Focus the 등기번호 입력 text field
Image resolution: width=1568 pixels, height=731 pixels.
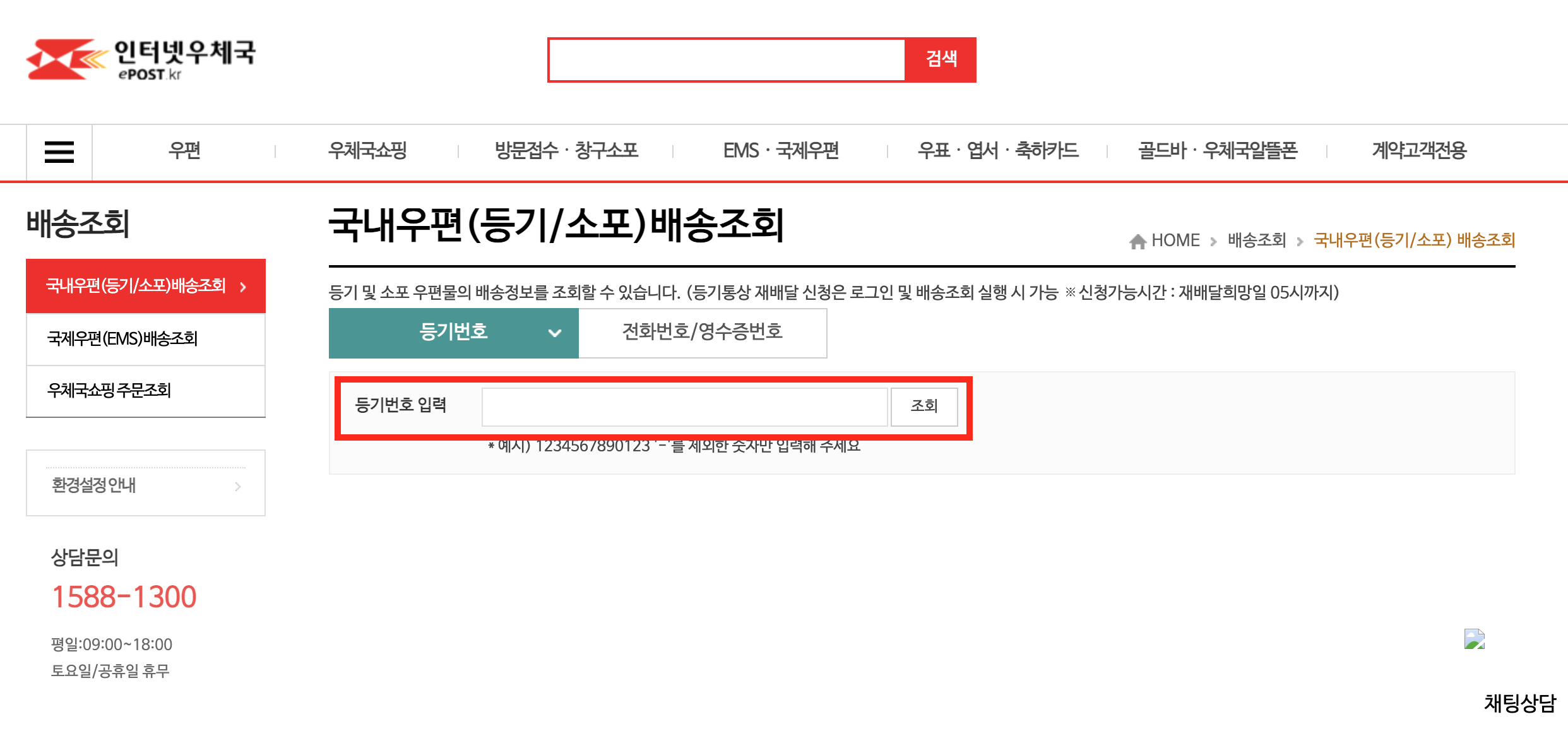tap(684, 407)
